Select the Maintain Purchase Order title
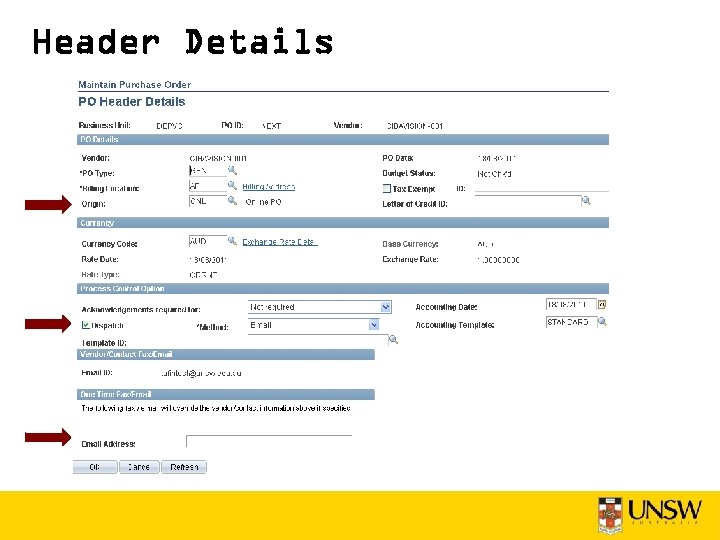 click(135, 84)
